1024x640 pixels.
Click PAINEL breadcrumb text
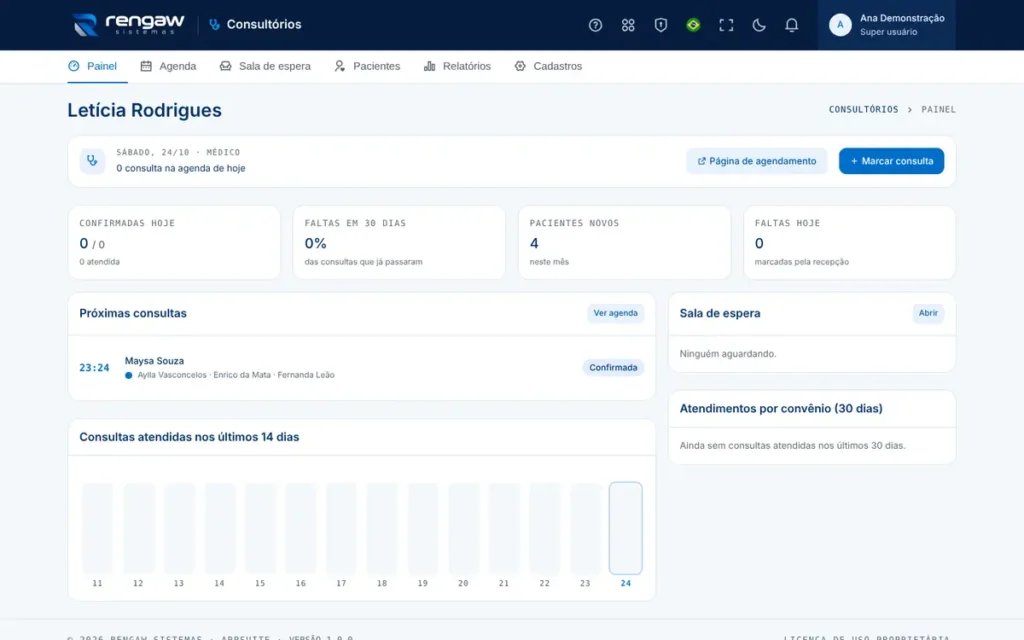938,110
